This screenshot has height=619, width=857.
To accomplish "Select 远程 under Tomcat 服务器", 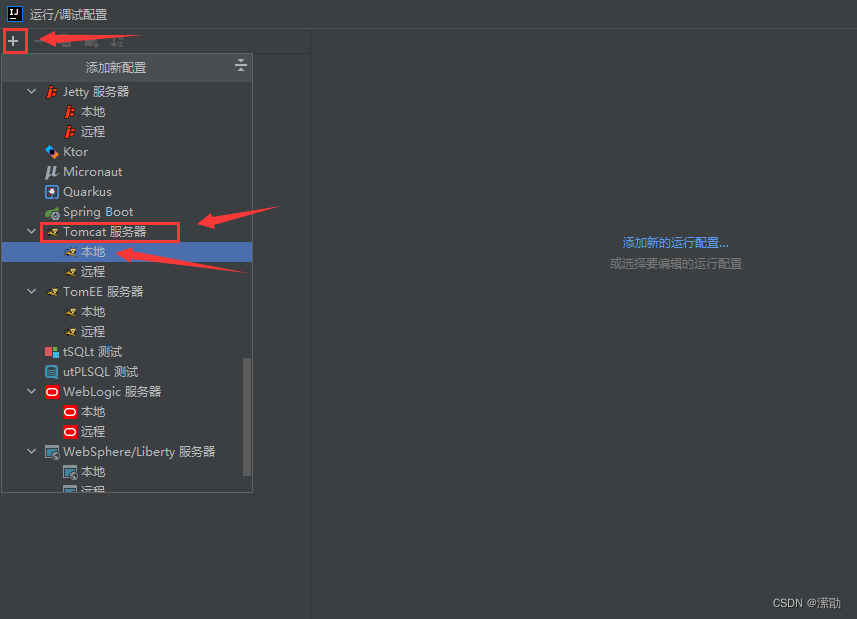I will [127, 272].
